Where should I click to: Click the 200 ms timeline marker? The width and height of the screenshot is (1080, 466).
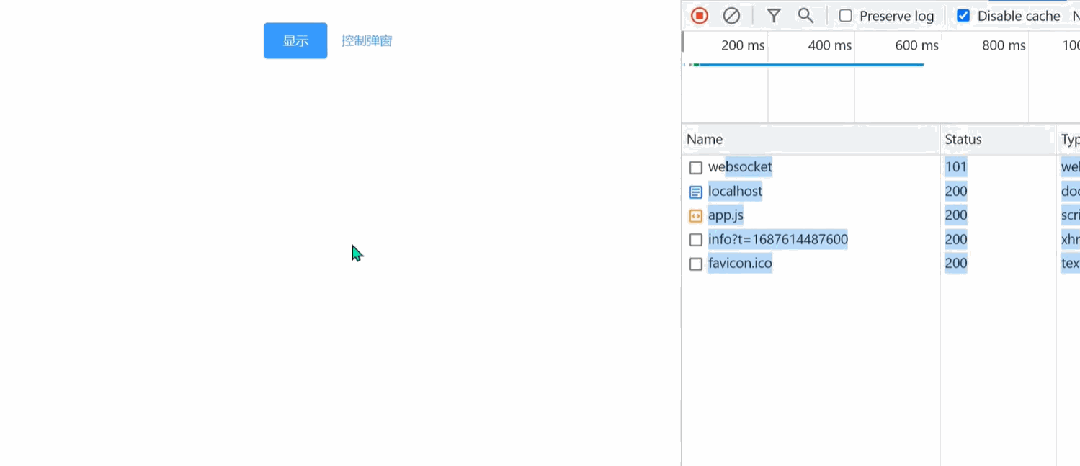[743, 45]
